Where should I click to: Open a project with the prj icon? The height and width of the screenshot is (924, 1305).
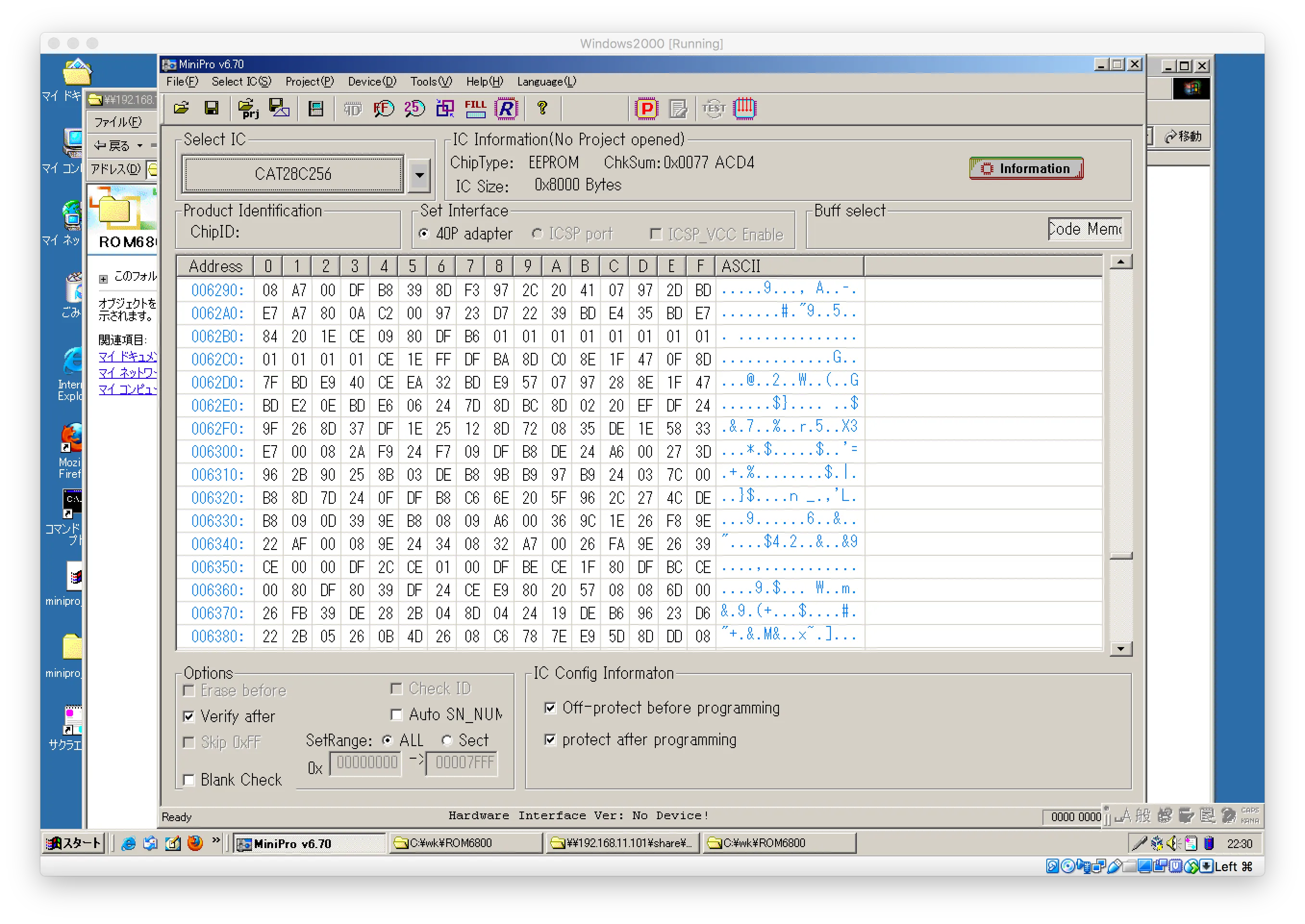[x=248, y=108]
